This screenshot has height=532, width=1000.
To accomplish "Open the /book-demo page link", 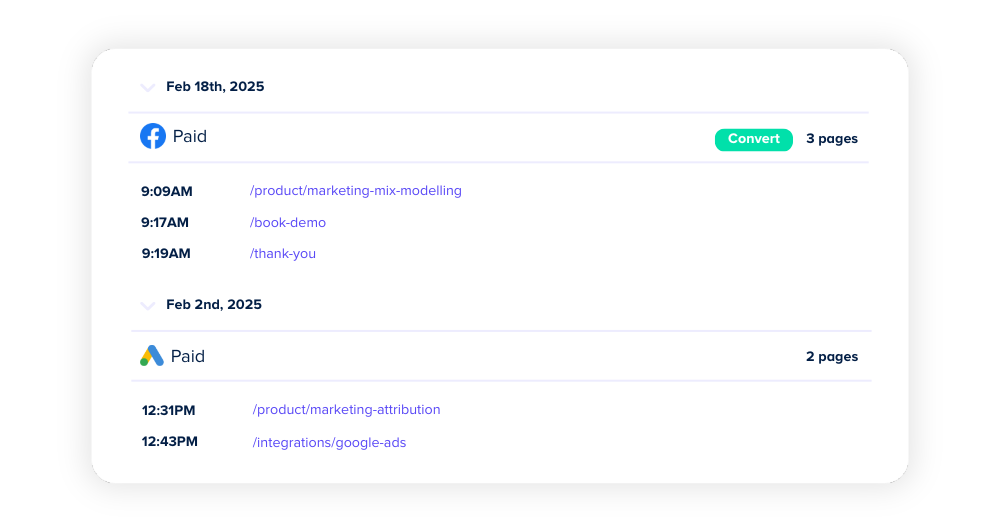I will click(x=288, y=222).
